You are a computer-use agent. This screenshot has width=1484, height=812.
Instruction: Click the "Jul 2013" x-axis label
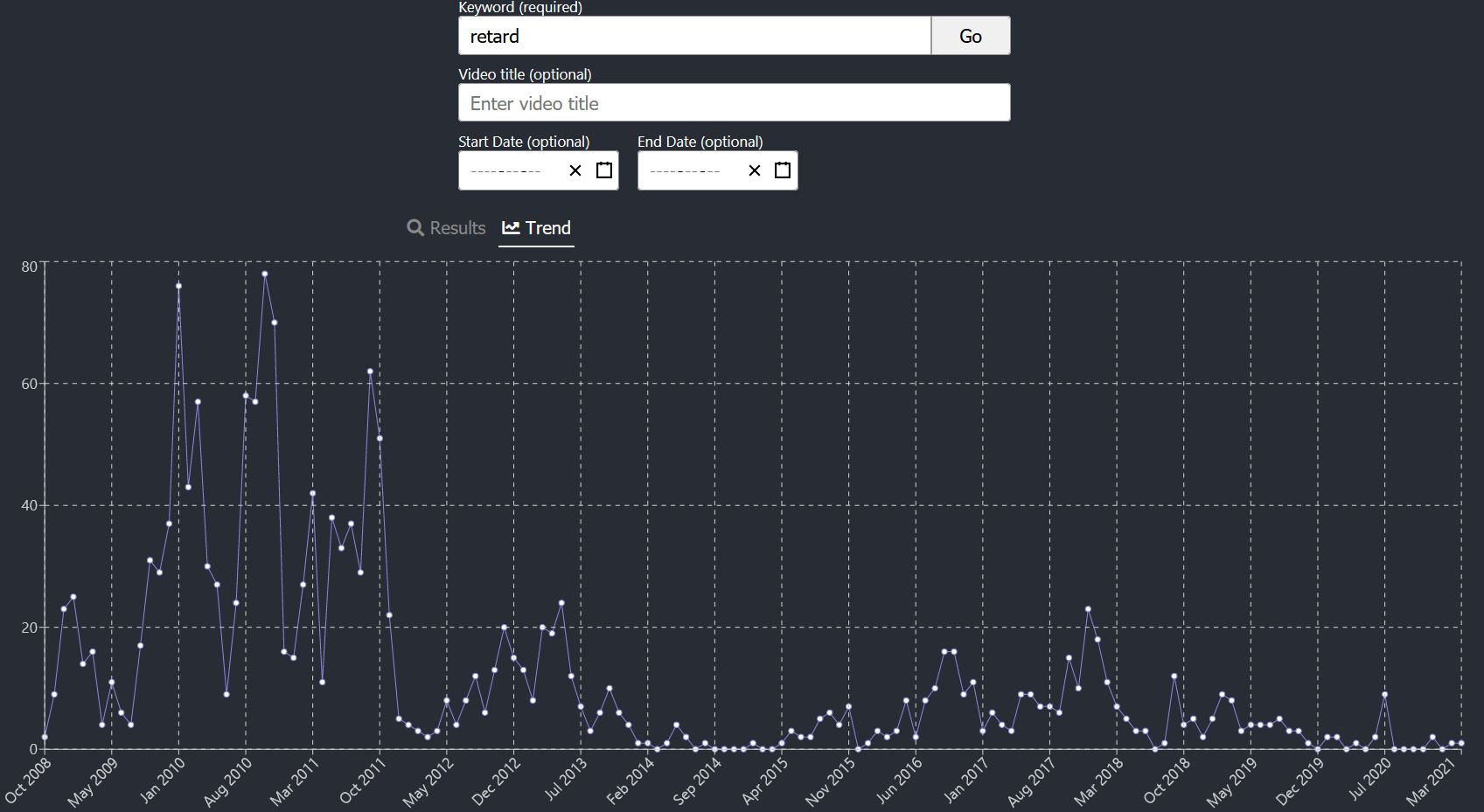click(x=567, y=778)
